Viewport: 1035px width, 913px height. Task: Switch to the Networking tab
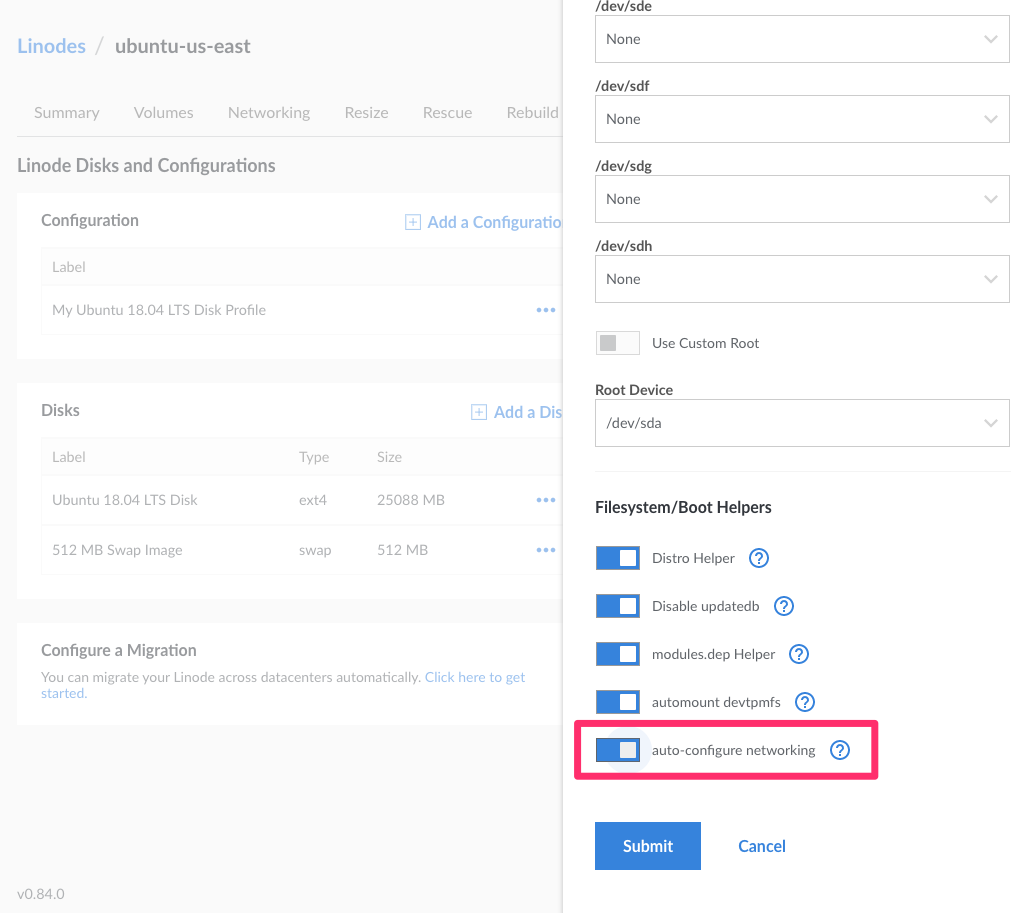tap(269, 112)
